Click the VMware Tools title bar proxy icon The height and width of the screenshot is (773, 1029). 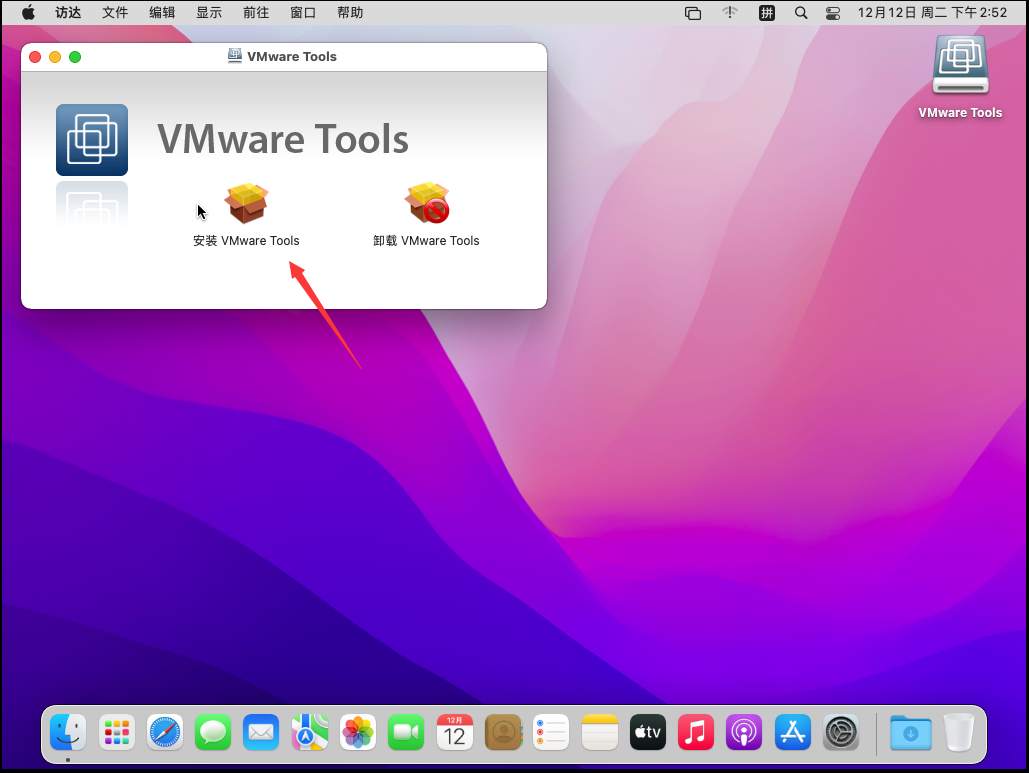click(234, 56)
